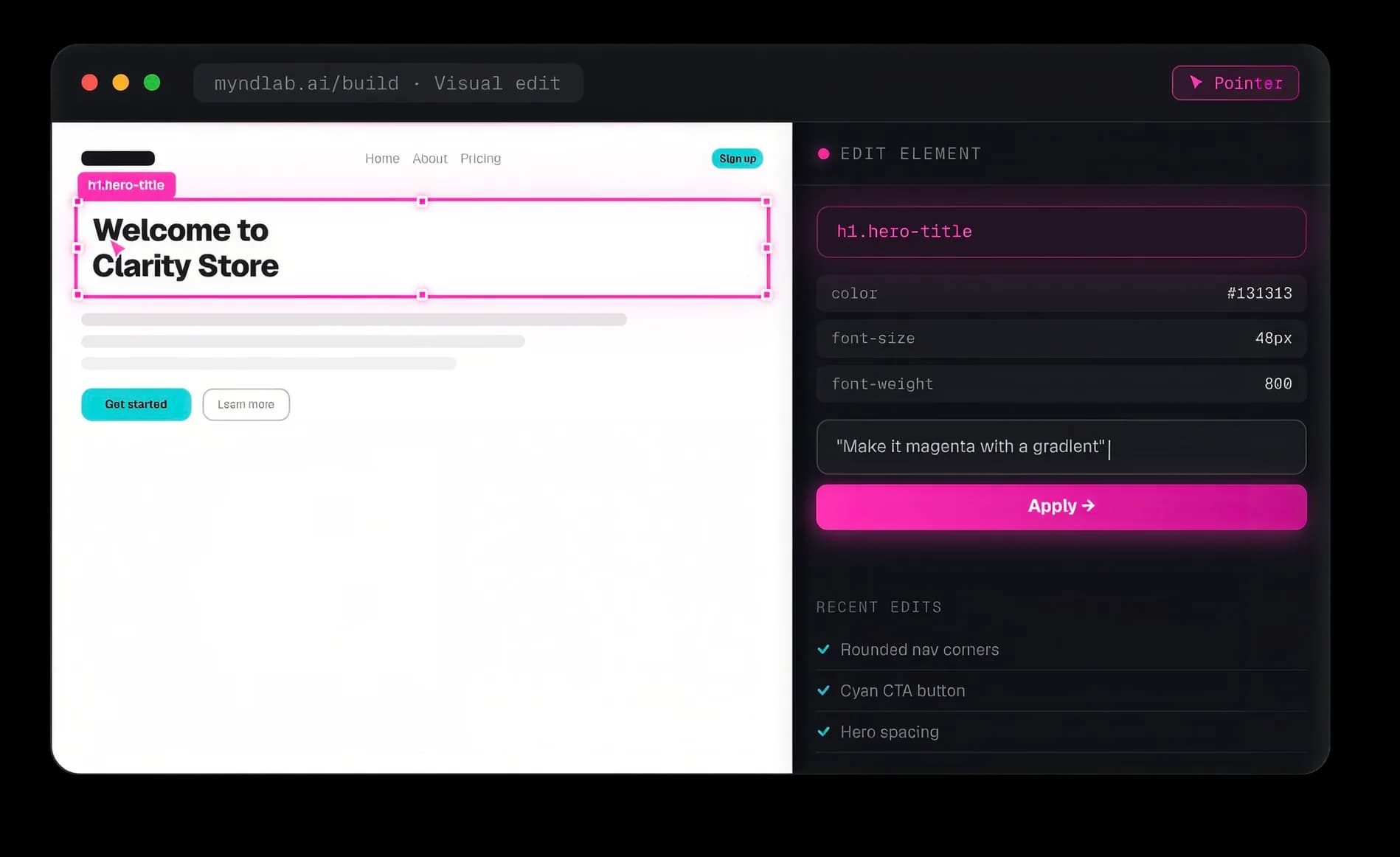Image resolution: width=1400 pixels, height=857 pixels.
Task: Click the Get started button
Action: [136, 404]
